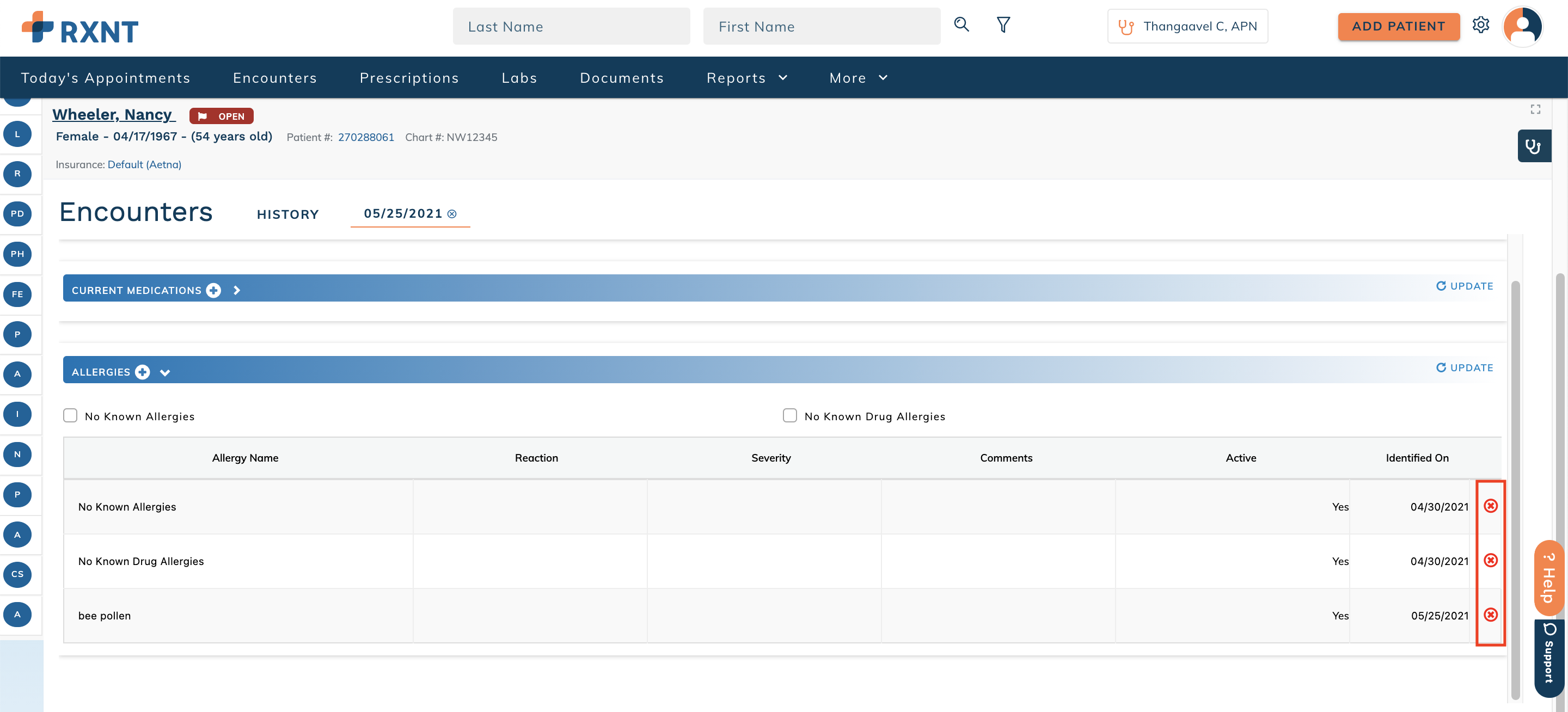
Task: Click the Identified On column header
Action: (1417, 458)
